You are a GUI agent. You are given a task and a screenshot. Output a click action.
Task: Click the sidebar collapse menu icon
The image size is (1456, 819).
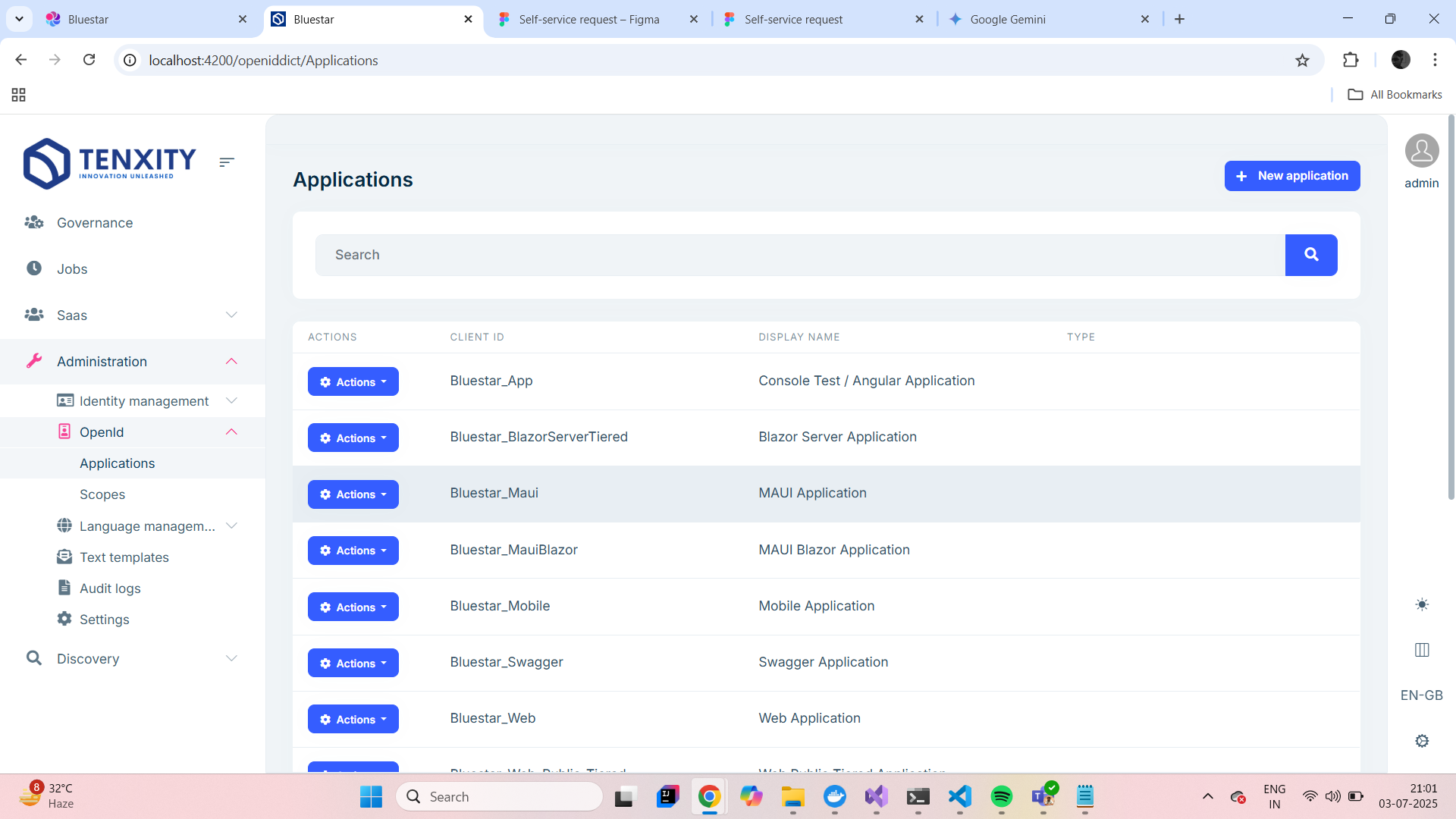(x=226, y=162)
